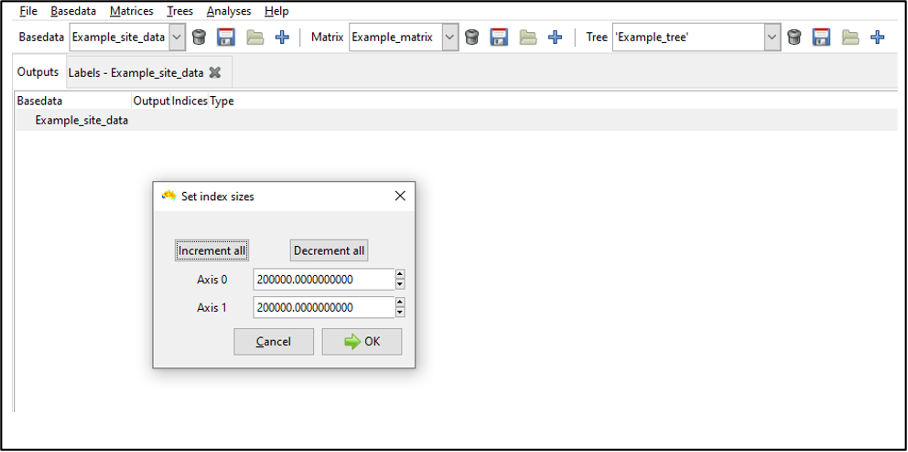Increase Axis 0 value with up arrow
The height and width of the screenshot is (452, 908).
point(400,275)
